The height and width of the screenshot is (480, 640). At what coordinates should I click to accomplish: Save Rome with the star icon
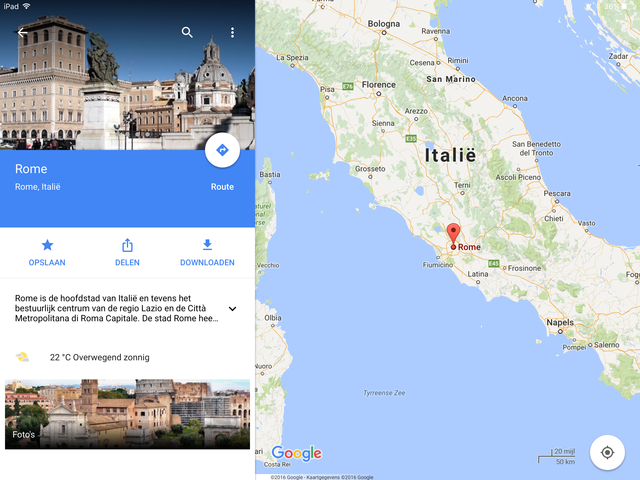click(47, 245)
